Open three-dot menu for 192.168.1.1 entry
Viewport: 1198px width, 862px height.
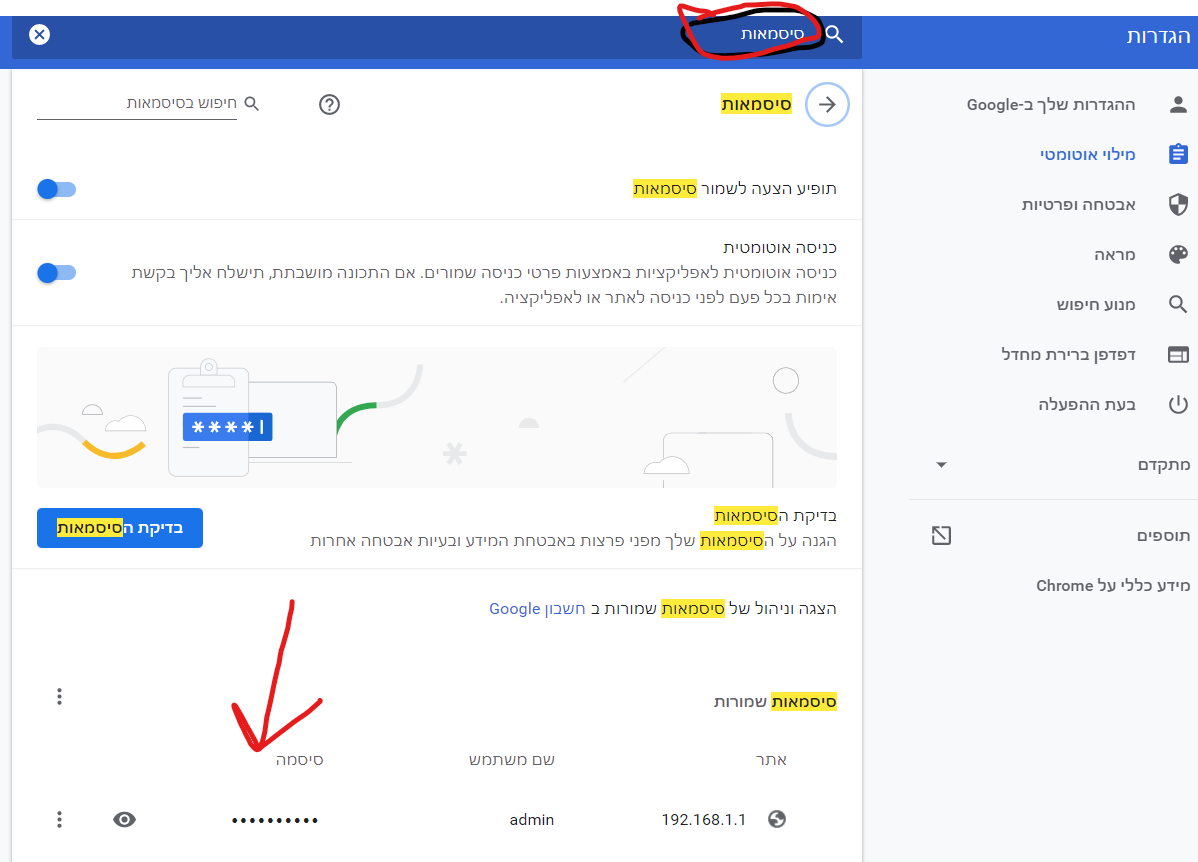point(59,819)
